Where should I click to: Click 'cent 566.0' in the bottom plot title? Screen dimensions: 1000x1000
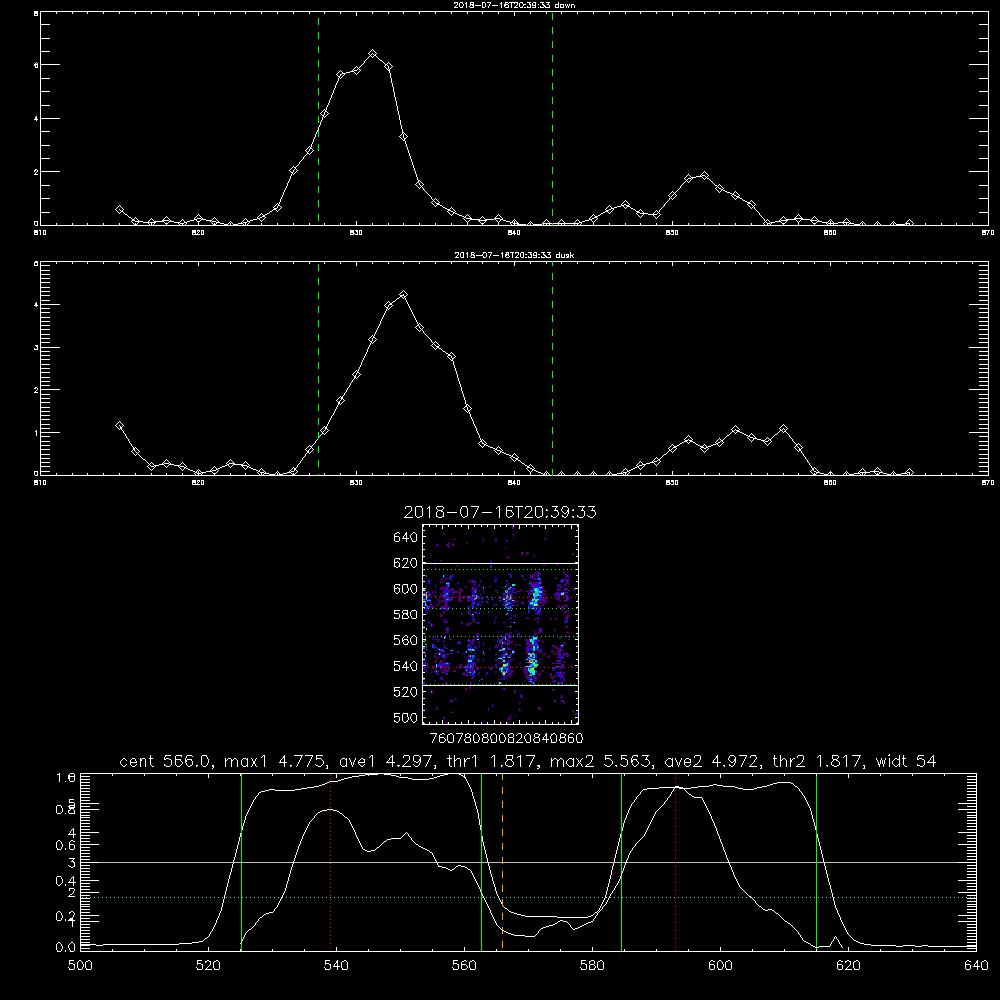[166, 761]
